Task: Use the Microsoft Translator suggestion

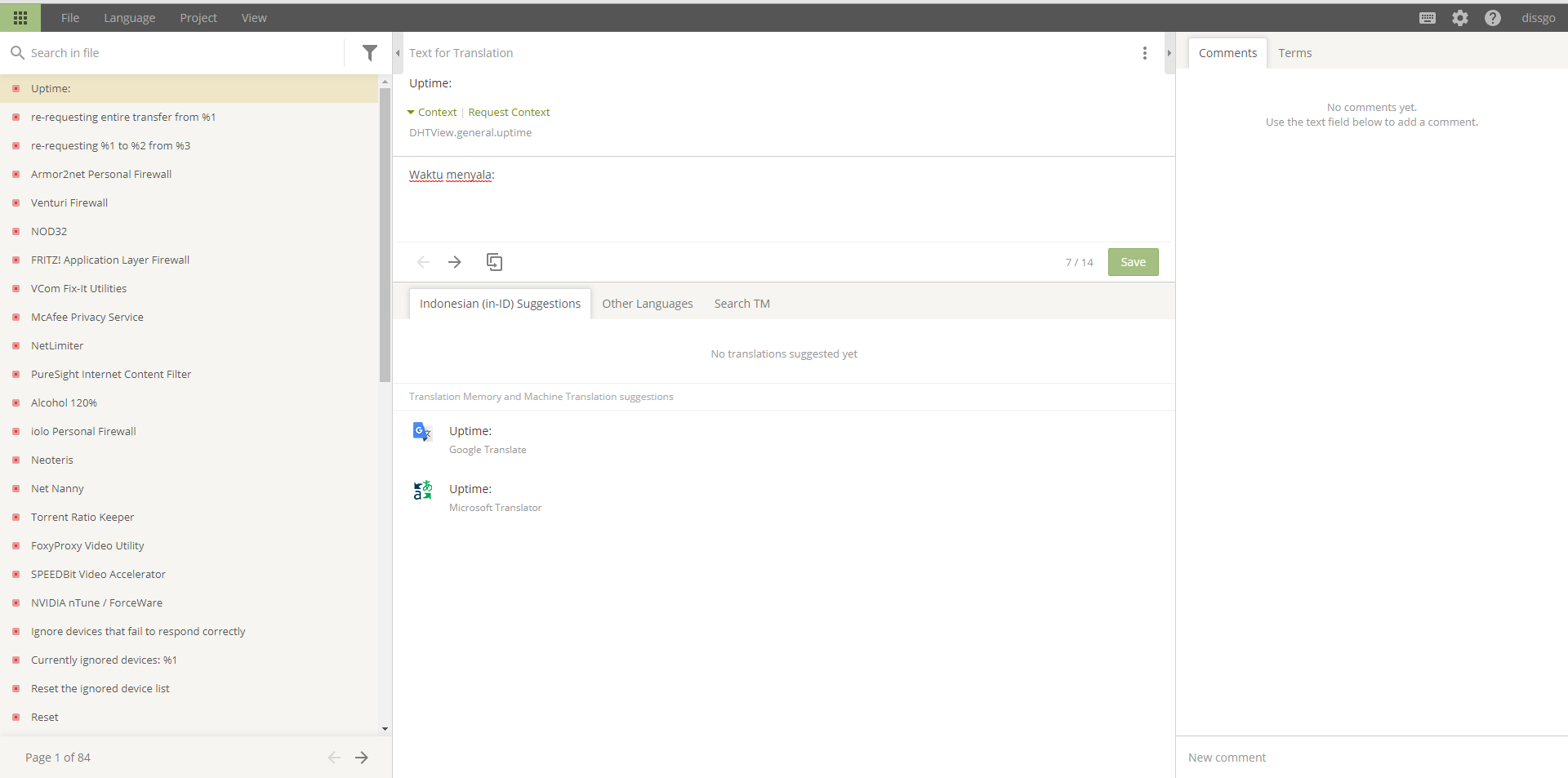Action: (x=784, y=497)
